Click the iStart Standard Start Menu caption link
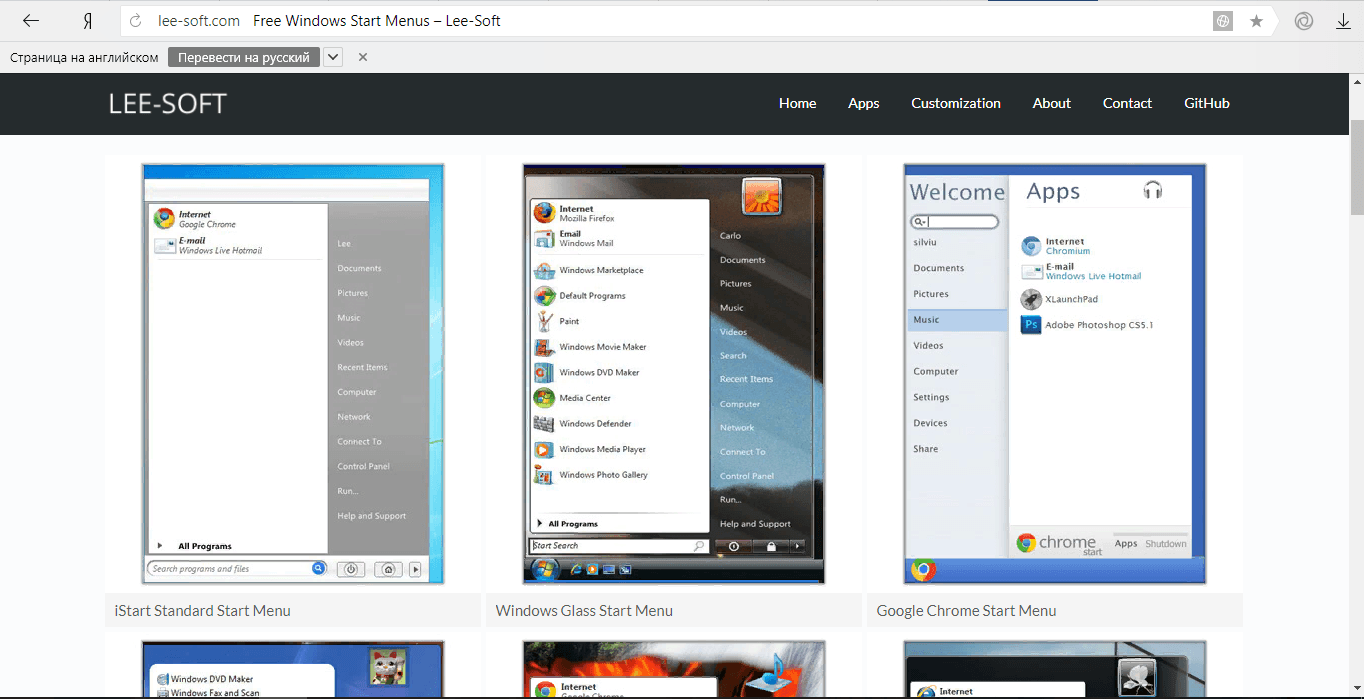Viewport: 1364px width, 699px height. 203,611
